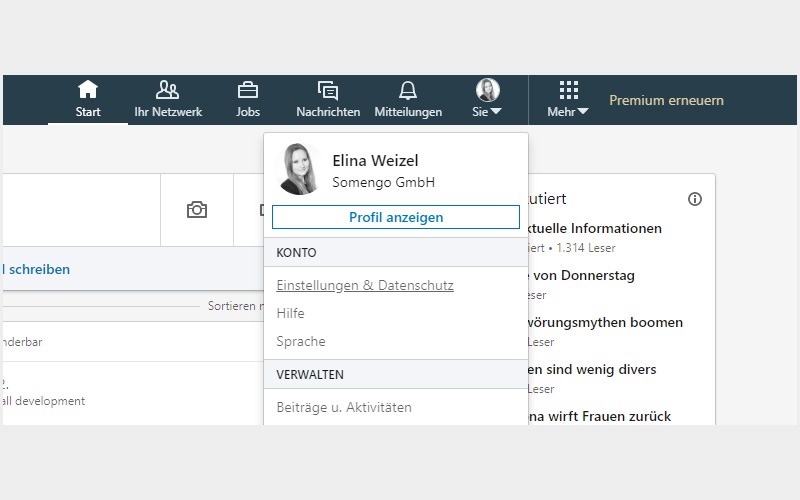Click the Elina Weizel name in dropdown
This screenshot has width=800, height=500.
(375, 161)
